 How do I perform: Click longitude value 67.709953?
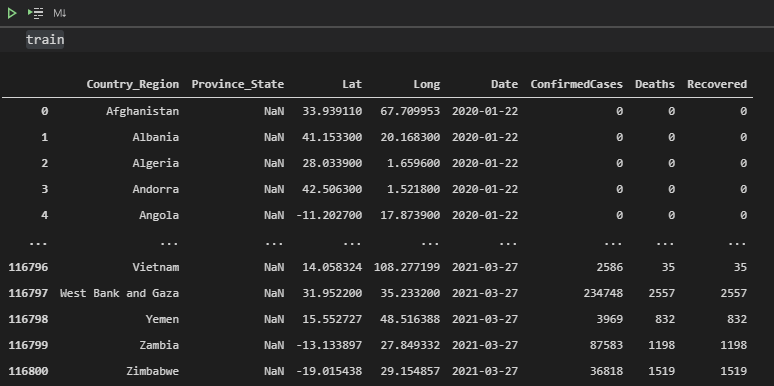pos(410,111)
